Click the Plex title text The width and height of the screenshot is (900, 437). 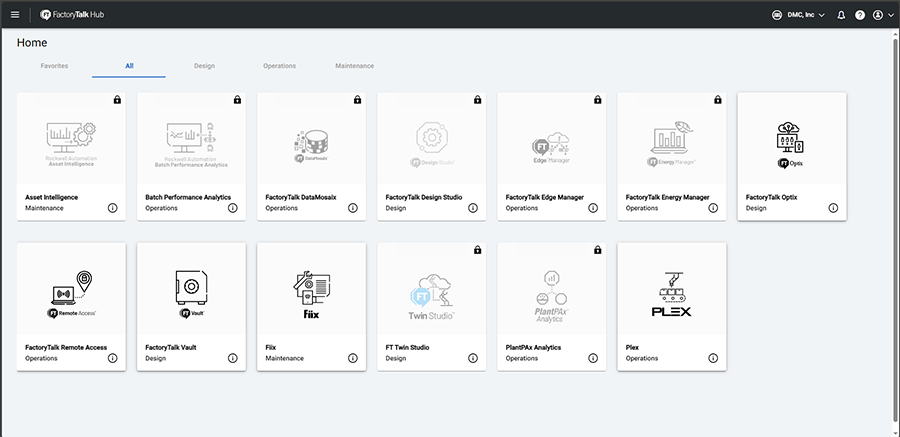coord(632,347)
